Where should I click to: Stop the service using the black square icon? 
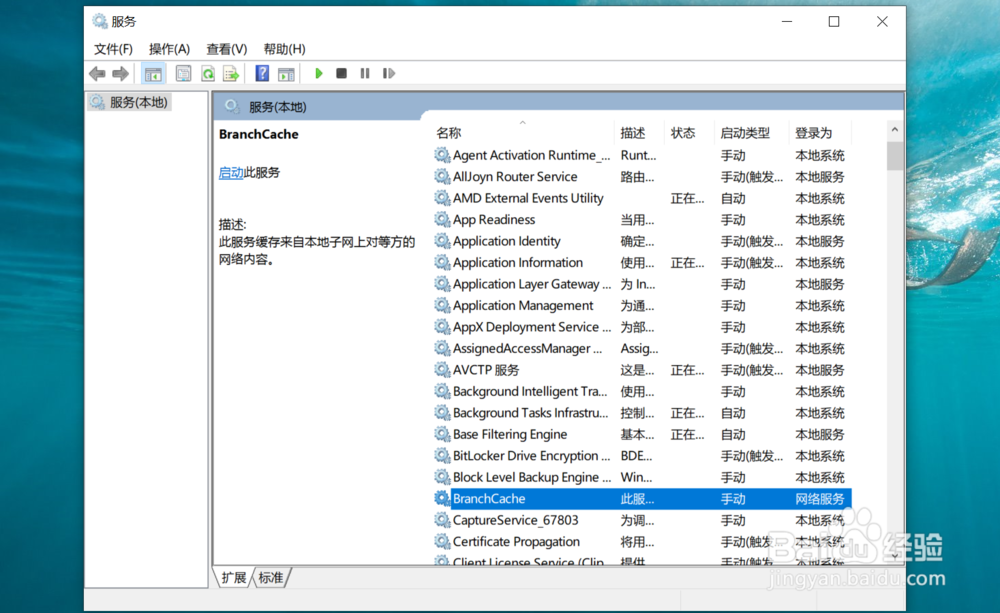[x=341, y=72]
